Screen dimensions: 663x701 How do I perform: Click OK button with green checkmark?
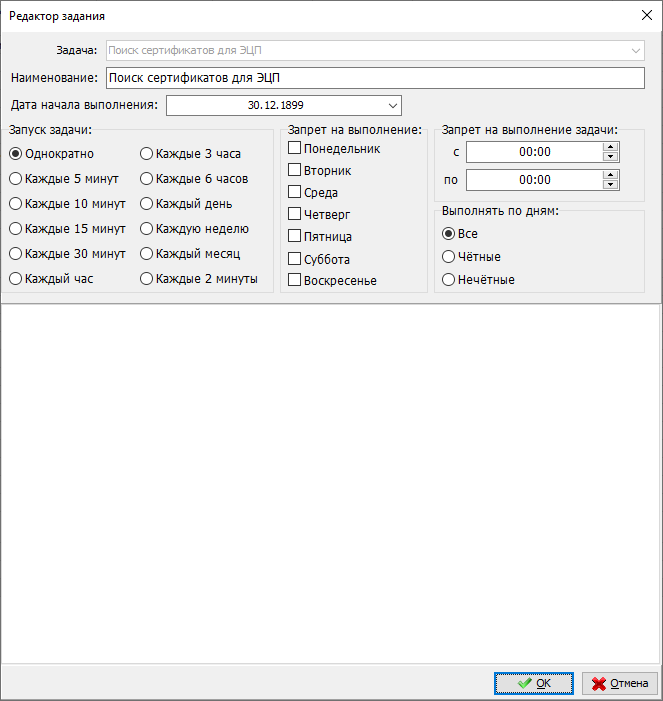[534, 683]
